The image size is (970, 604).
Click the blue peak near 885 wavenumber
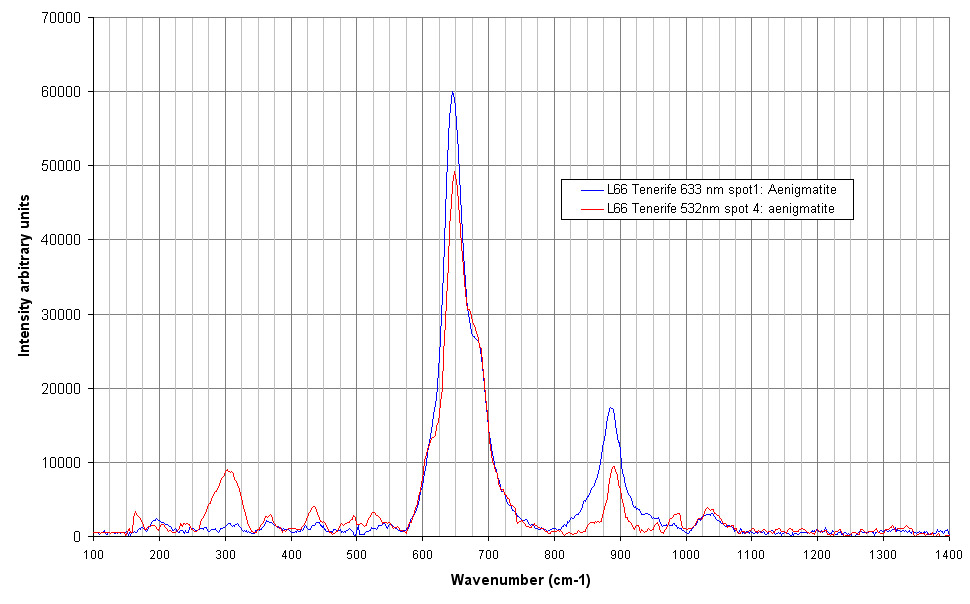[610, 408]
